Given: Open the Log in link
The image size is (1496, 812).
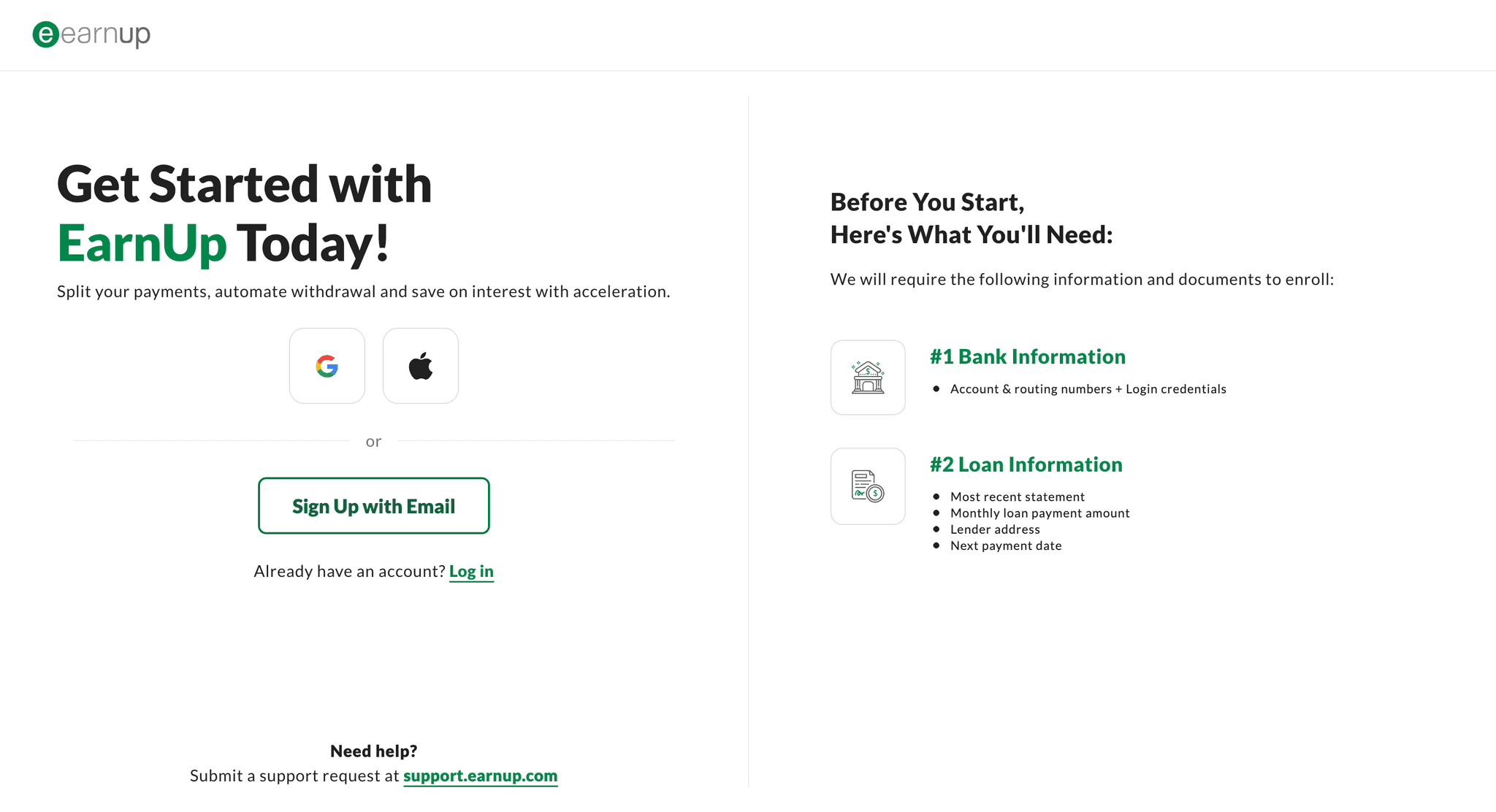Looking at the screenshot, I should pos(471,571).
